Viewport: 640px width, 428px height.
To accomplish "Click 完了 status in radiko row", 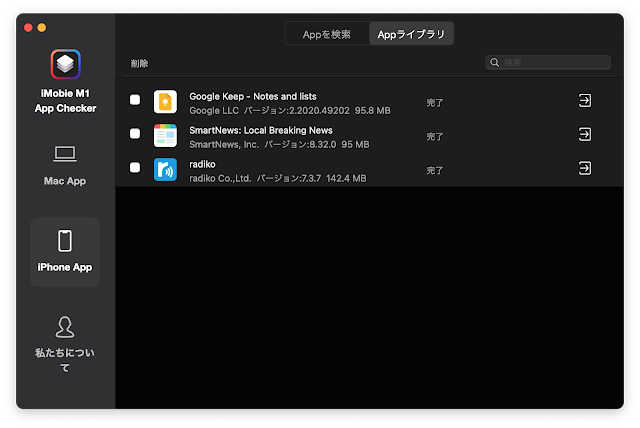I will [x=435, y=171].
